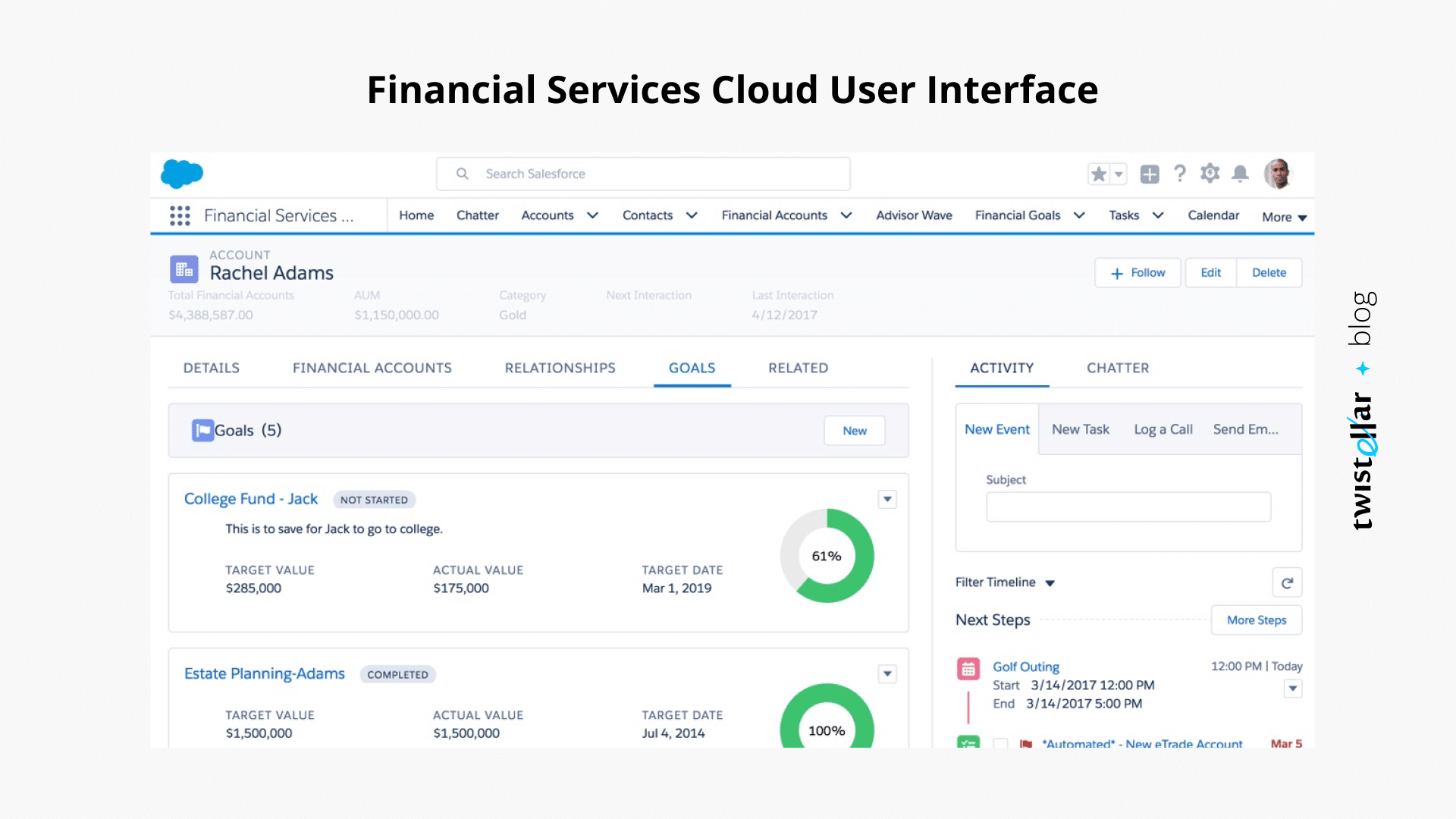This screenshot has width=1456, height=819.
Task: Click the Global Actions plus icon
Action: [x=1150, y=174]
